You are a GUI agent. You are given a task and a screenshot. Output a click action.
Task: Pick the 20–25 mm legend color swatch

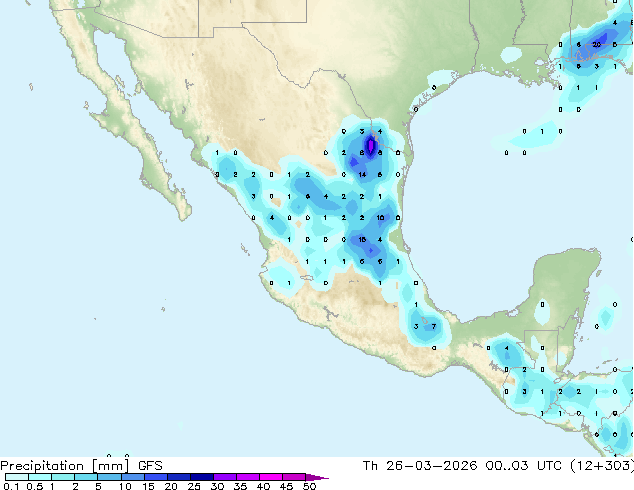[x=178, y=477]
